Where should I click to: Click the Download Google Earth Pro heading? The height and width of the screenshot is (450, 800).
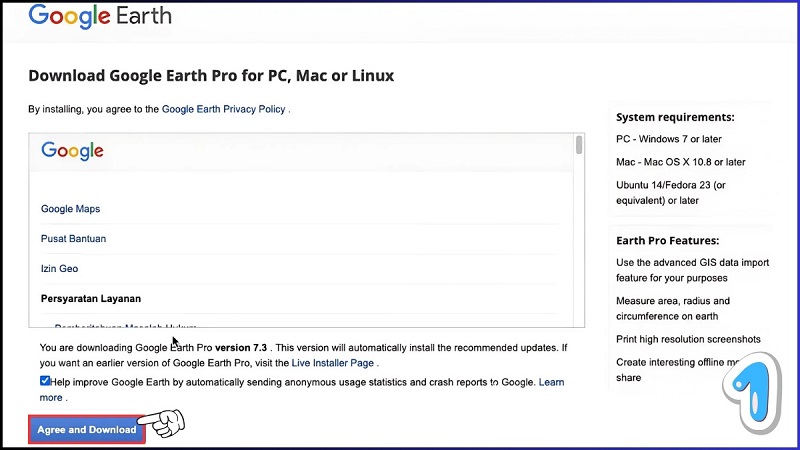[x=211, y=76]
